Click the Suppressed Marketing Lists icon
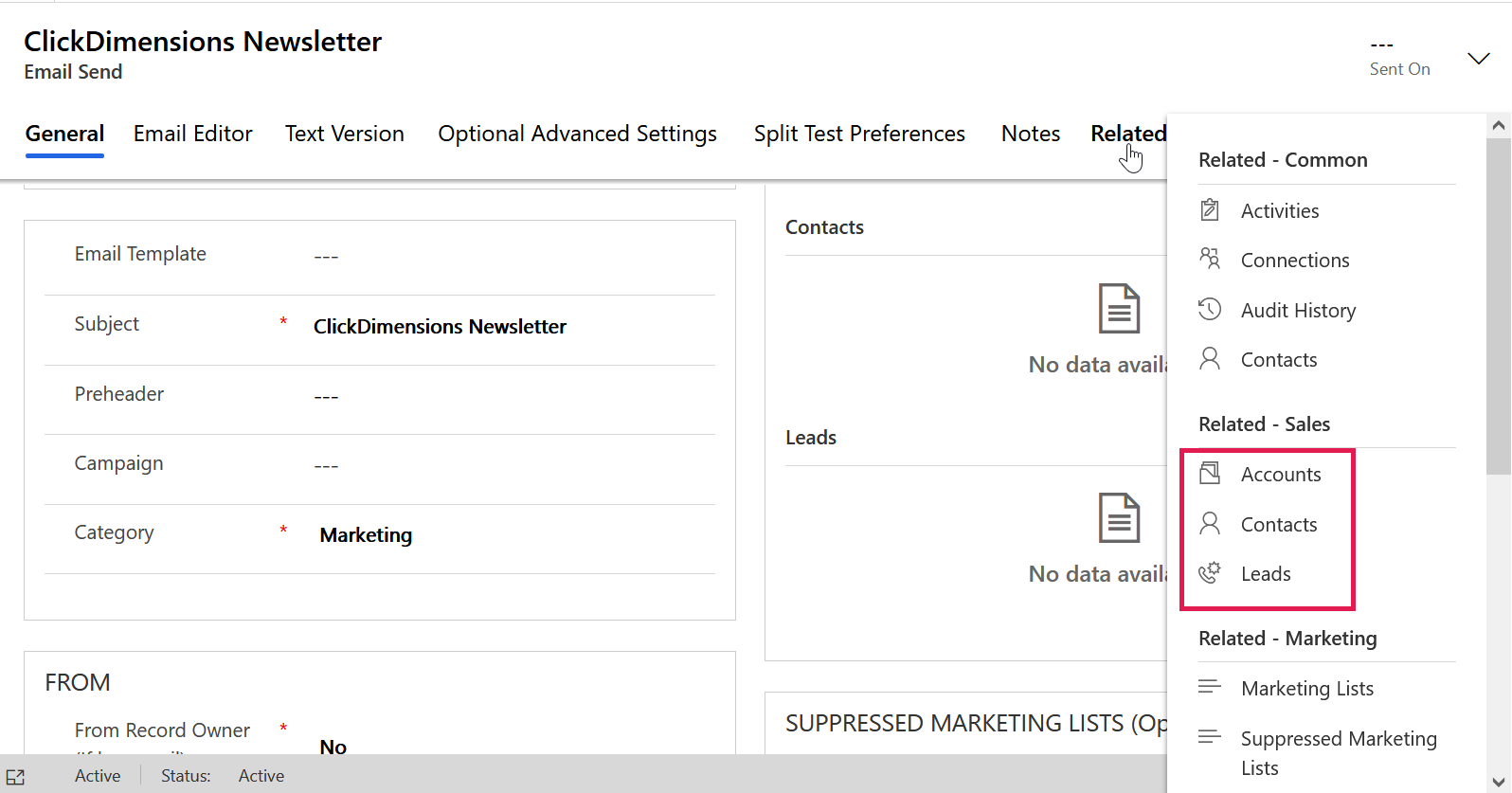Viewport: 1512px width, 793px height. point(1210,737)
